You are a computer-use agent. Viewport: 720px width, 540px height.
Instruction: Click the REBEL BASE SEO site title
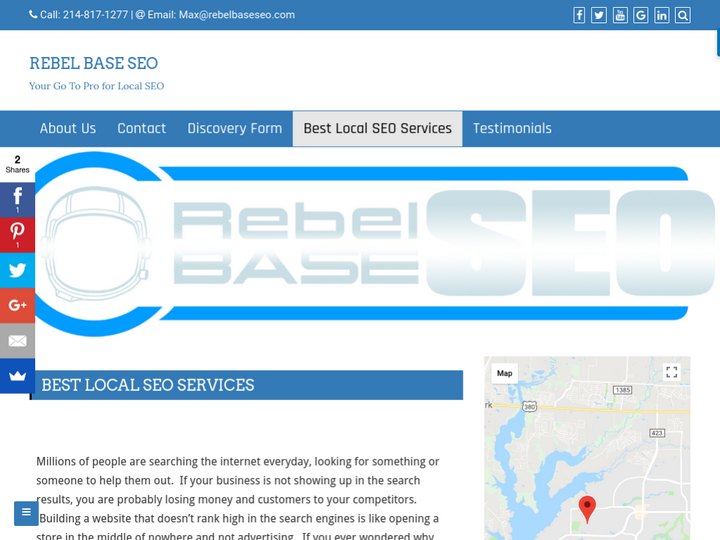point(94,63)
